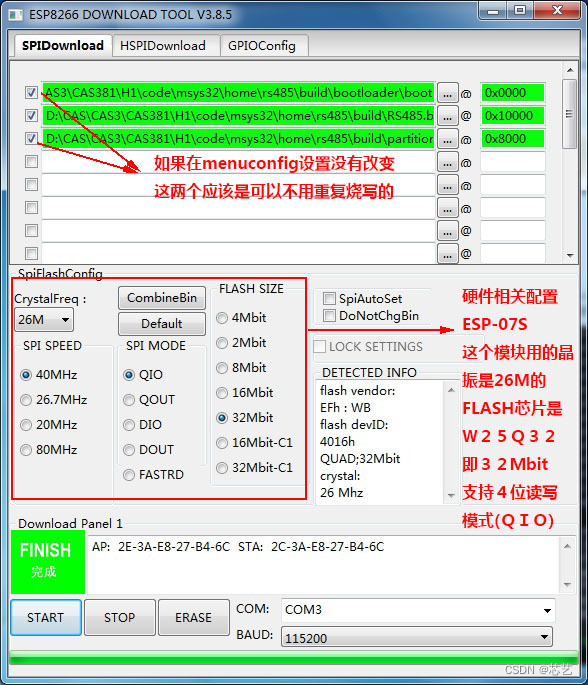Viewport: 588px width, 685px height.
Task: Enable the DoNotChgBin checkbox
Action: [x=329, y=315]
